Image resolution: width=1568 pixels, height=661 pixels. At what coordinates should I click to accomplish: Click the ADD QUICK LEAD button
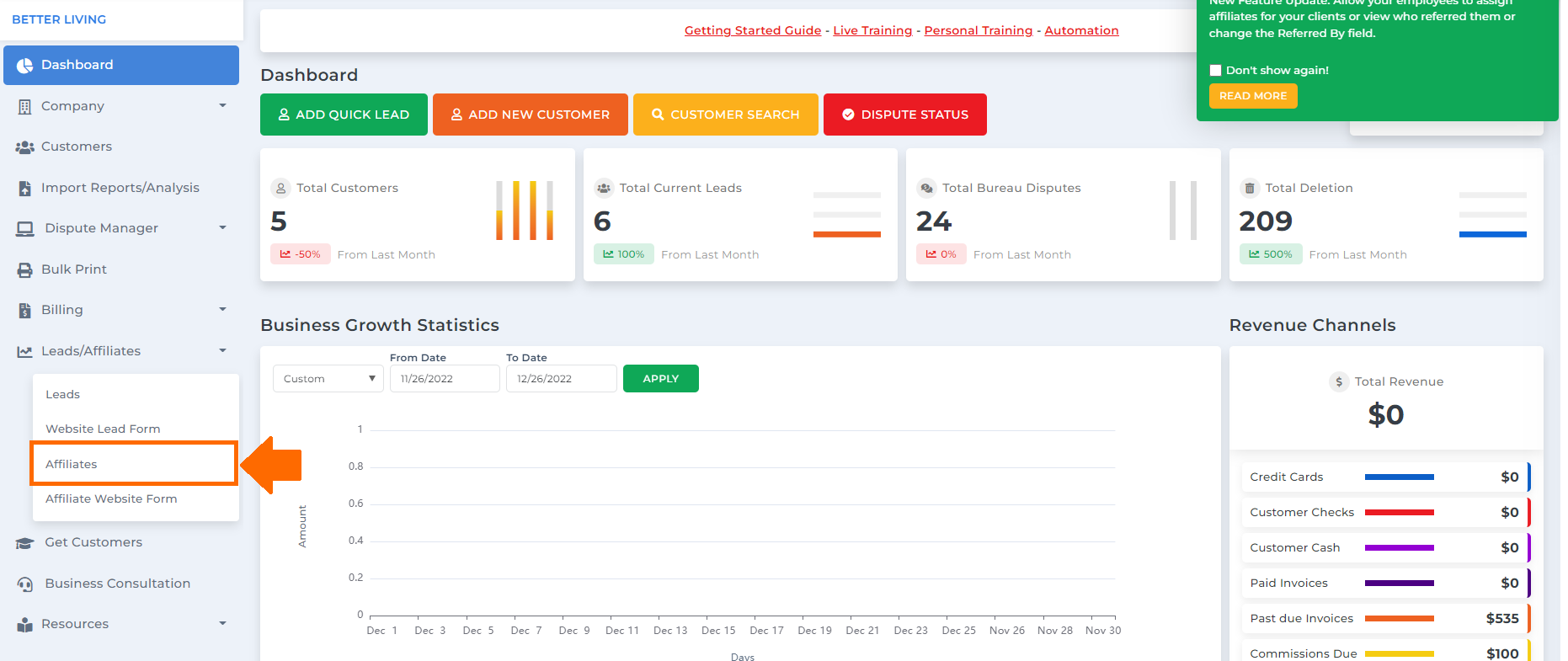point(344,115)
